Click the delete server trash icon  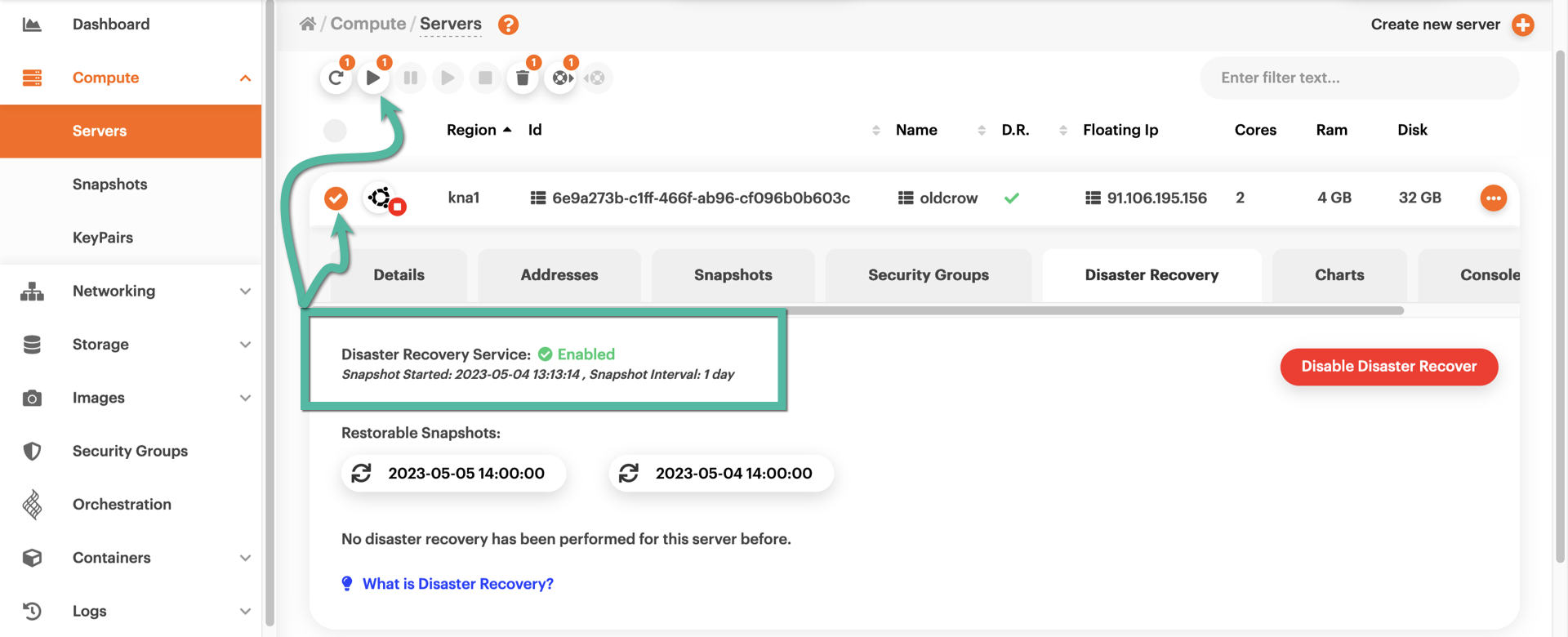(x=523, y=78)
